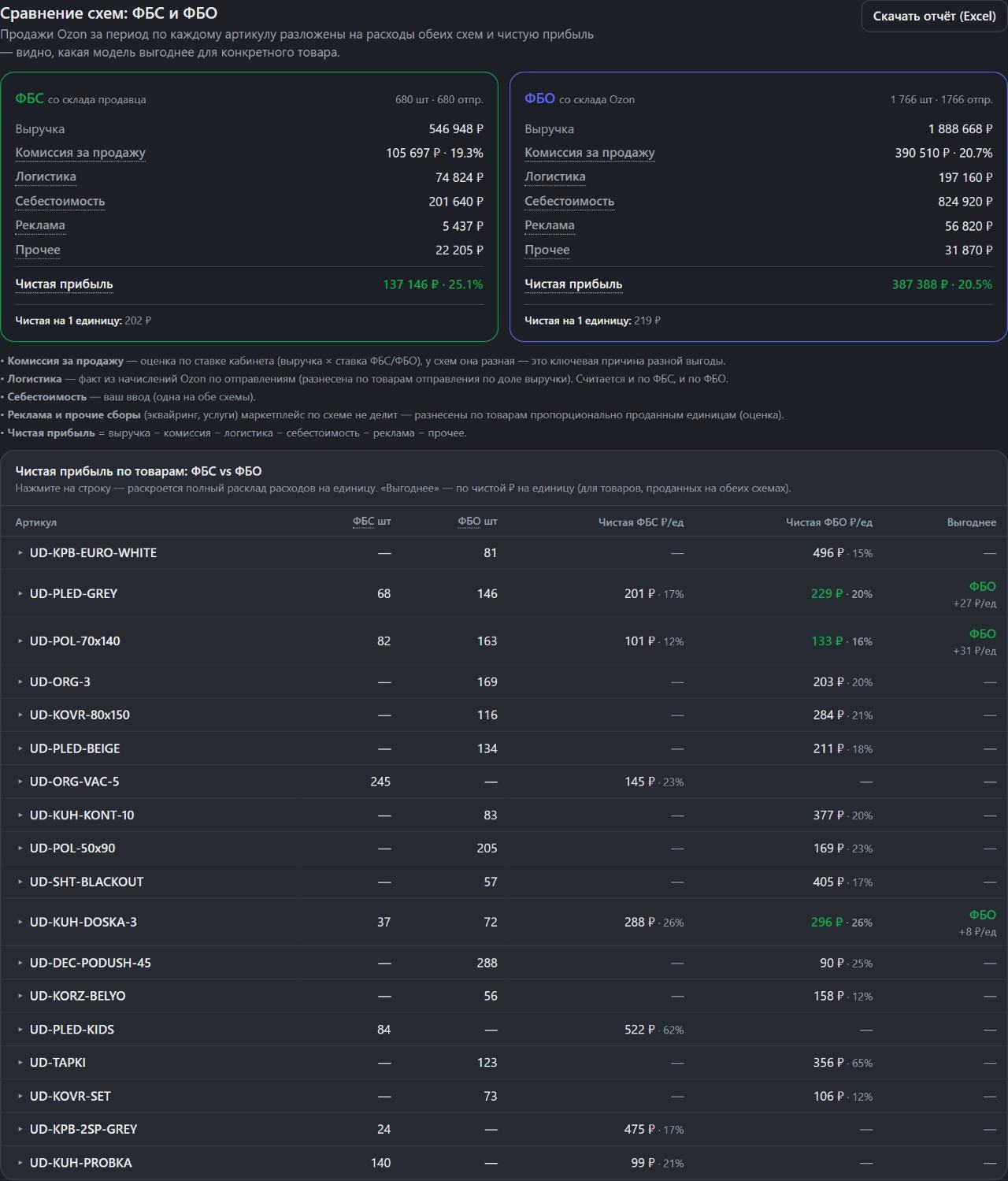Image resolution: width=1008 pixels, height=1181 pixels.
Task: Click 'Себестоимость' label in the ФБС card
Action: [60, 201]
